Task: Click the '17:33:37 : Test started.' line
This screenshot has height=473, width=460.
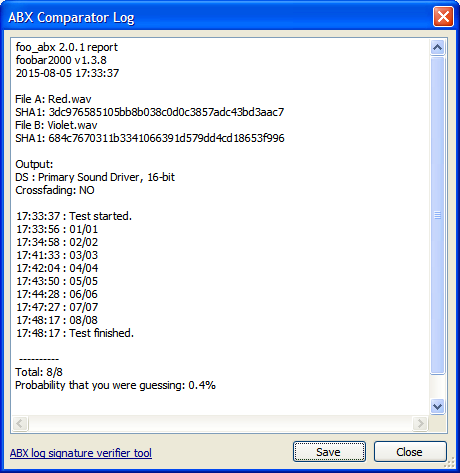Action: pos(74,216)
